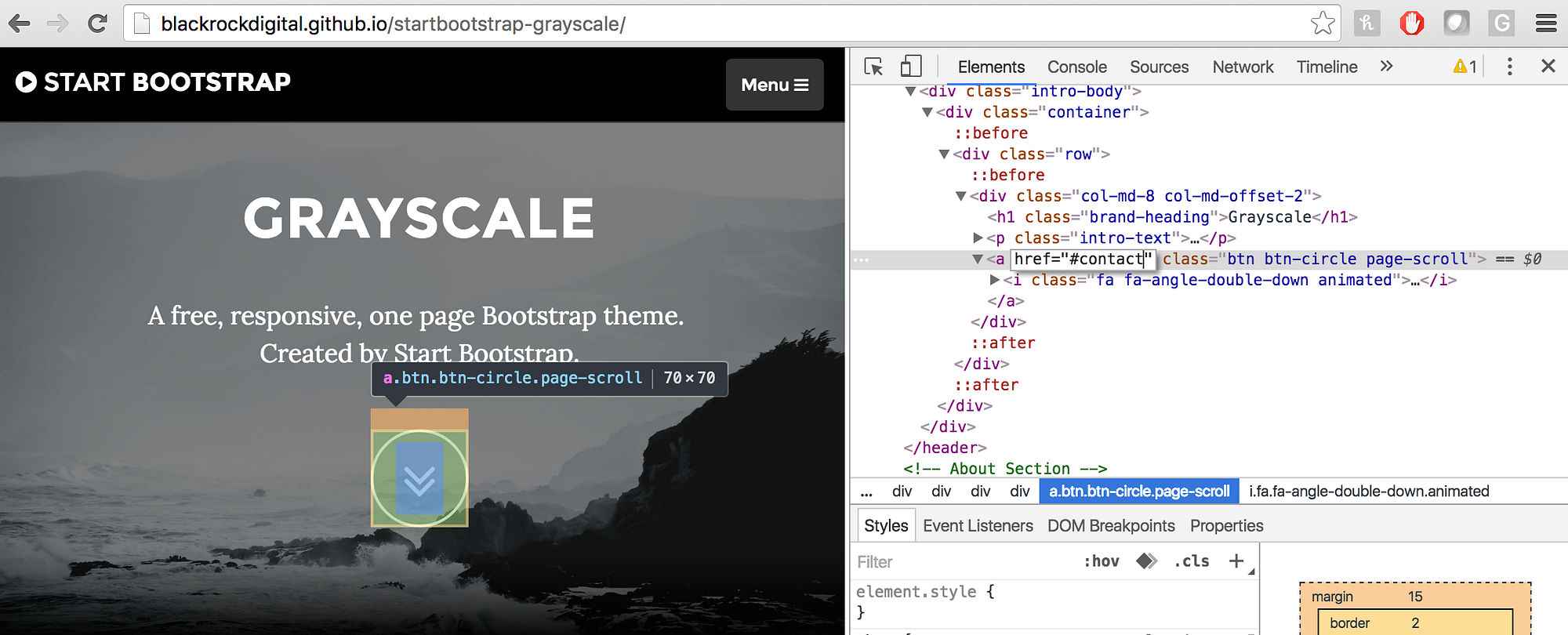1568x635 pixels.
Task: Open the Chrome hamburger menu
Action: pos(1545,24)
